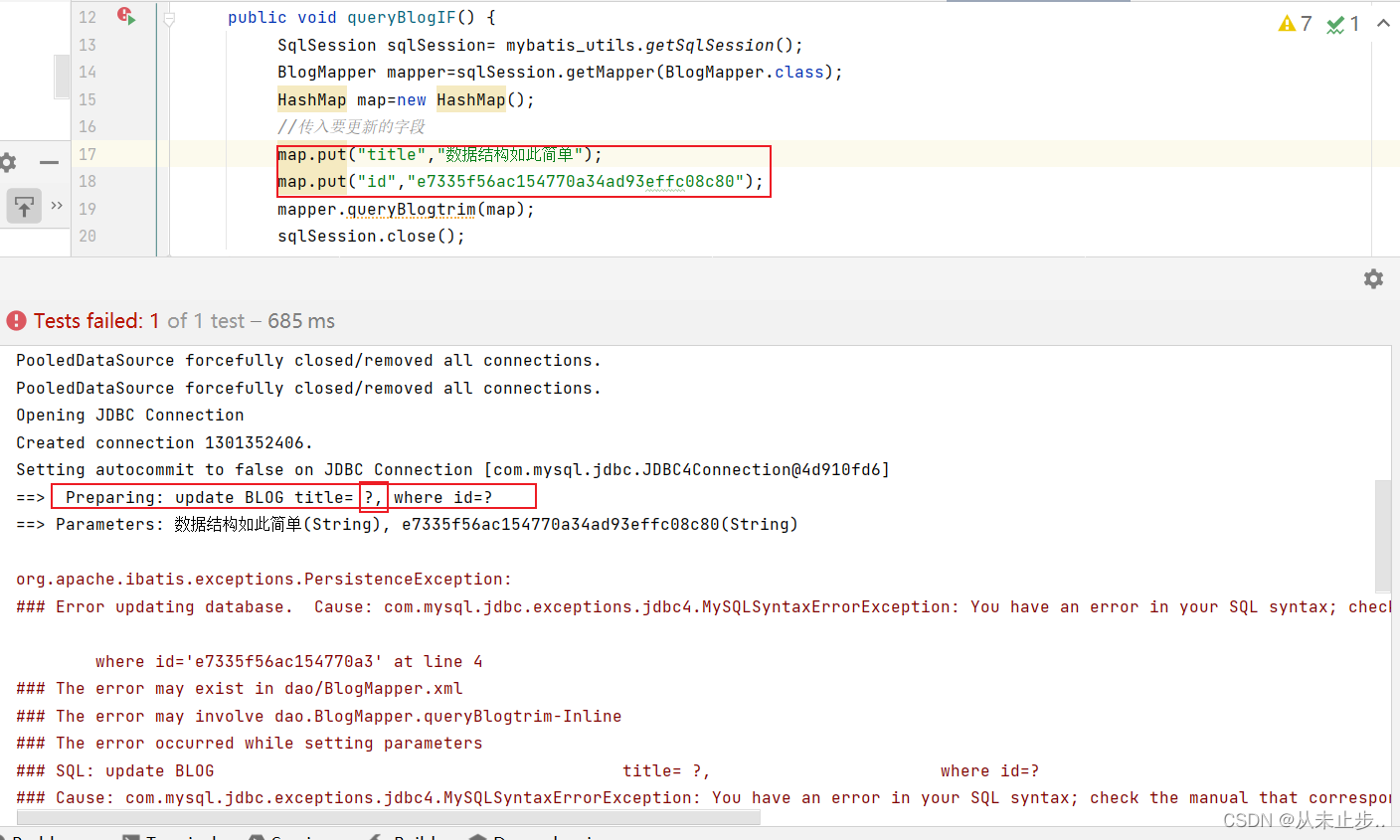Click the console horizontal scrollbar thumb
This screenshot has width=1400, height=840.
tap(388, 817)
